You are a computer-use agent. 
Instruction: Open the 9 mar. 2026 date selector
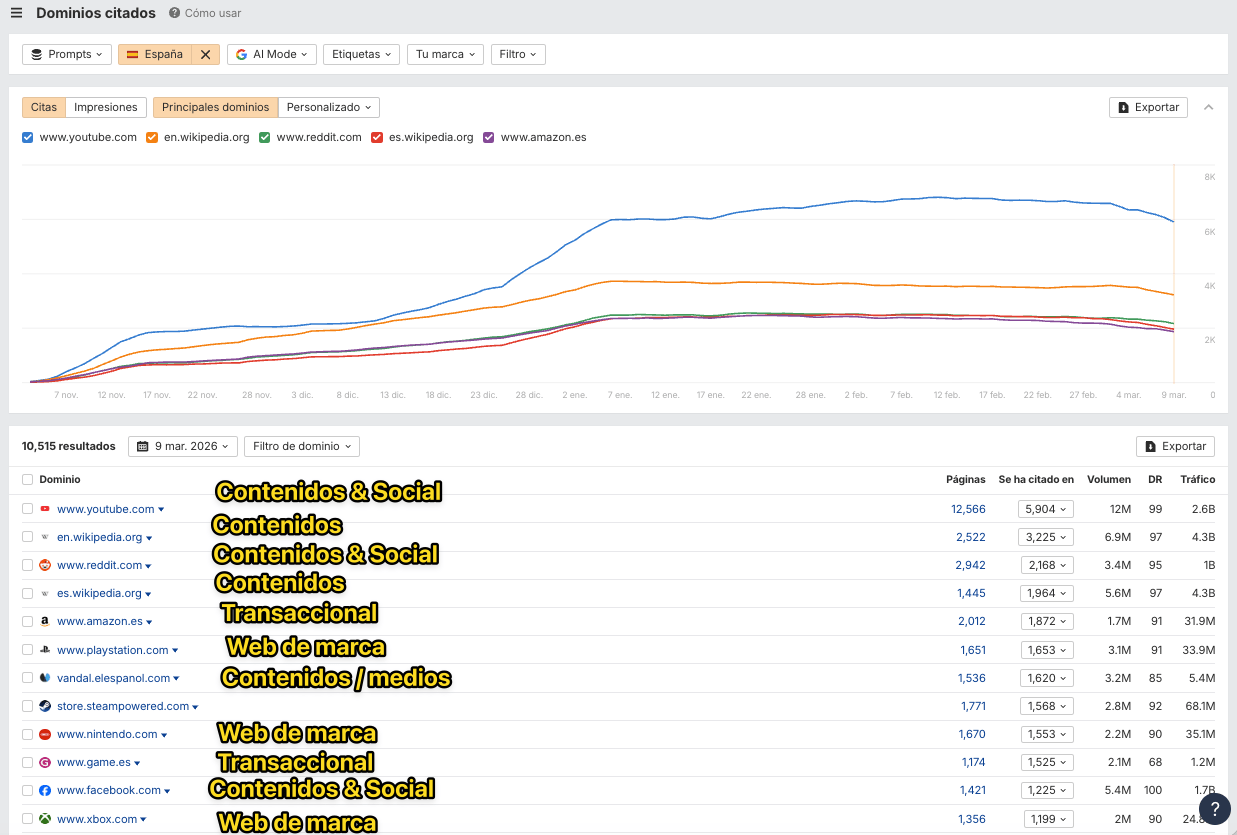point(182,446)
